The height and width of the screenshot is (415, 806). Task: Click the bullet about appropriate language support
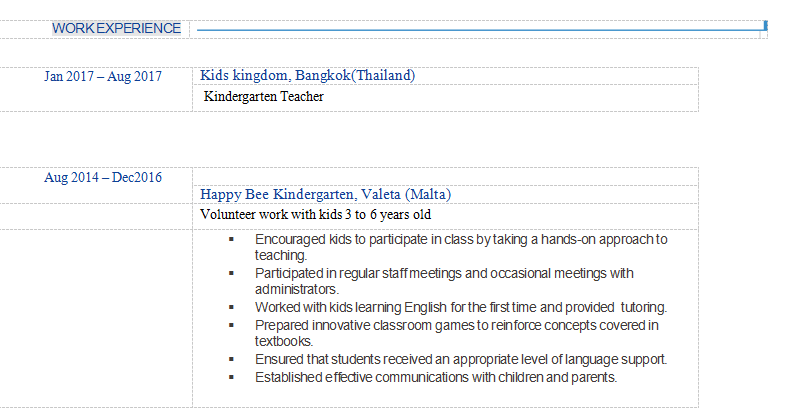[x=461, y=359]
